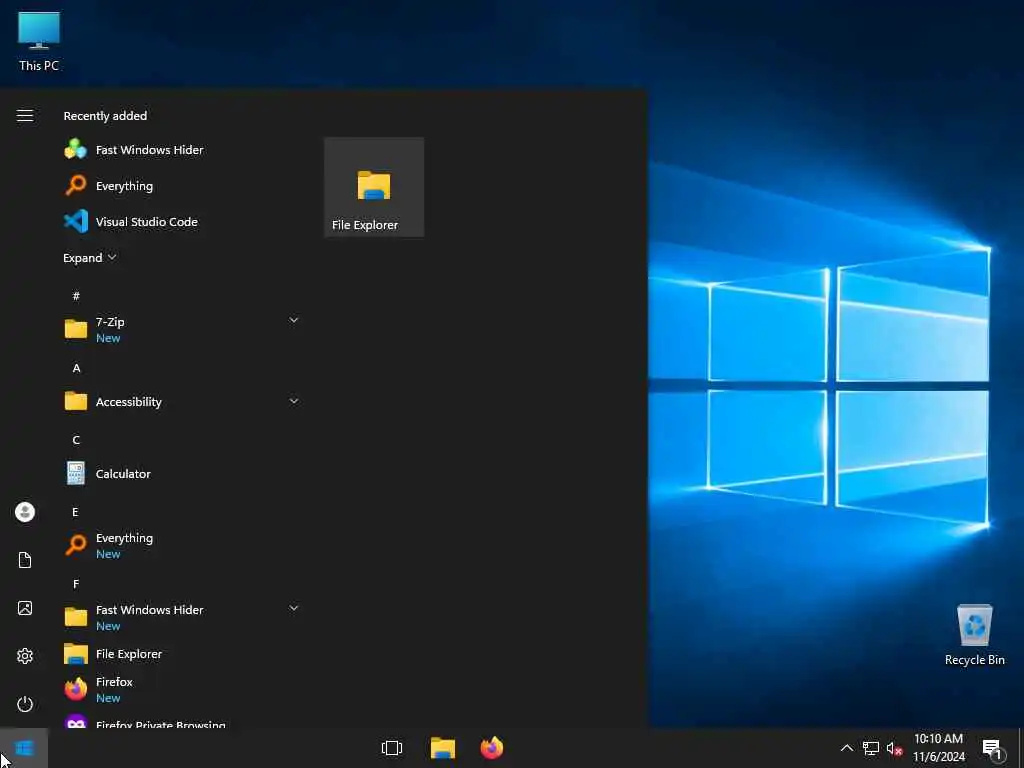
Task: Open File Explorer from the app list
Action: pos(182,654)
